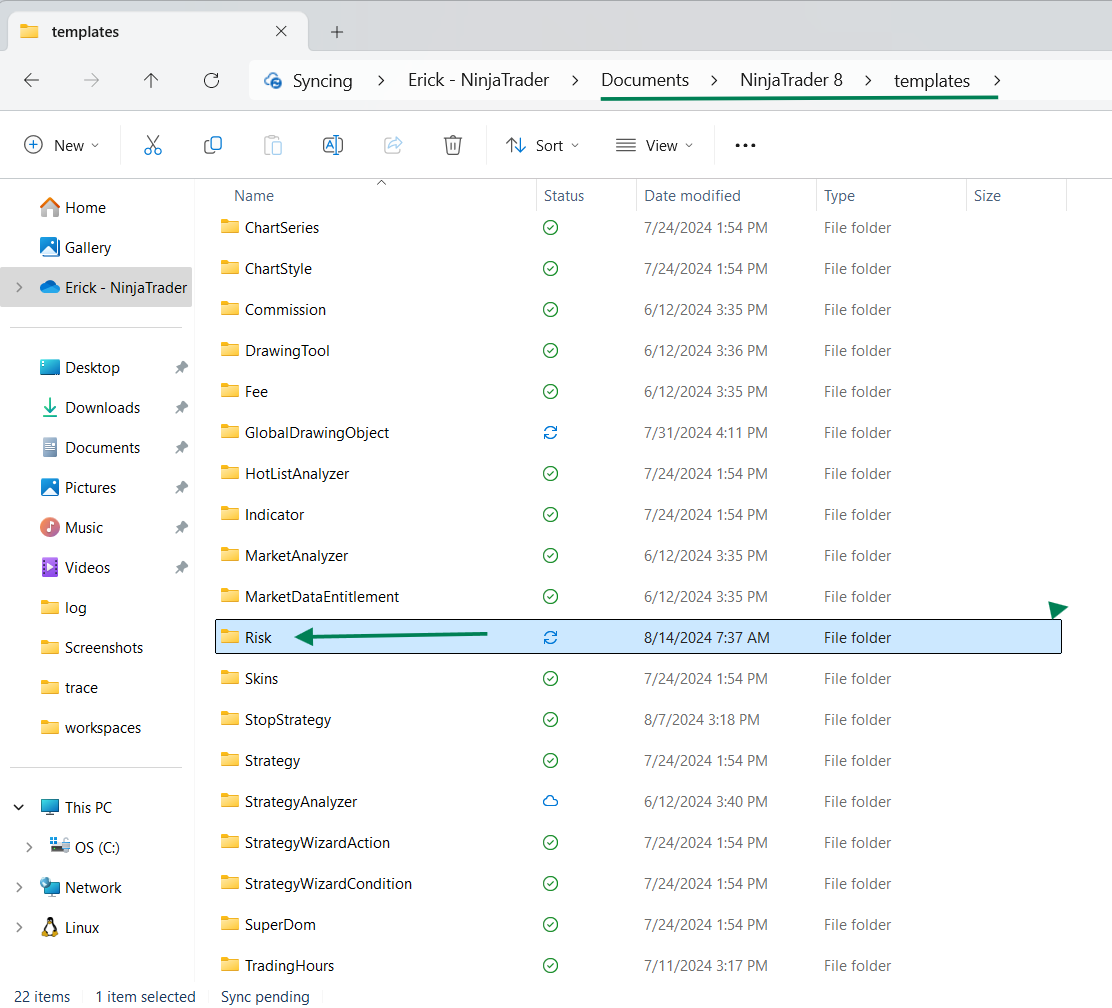This screenshot has height=1008, width=1112.
Task: Click the Rename icon in toolbar
Action: tap(333, 145)
